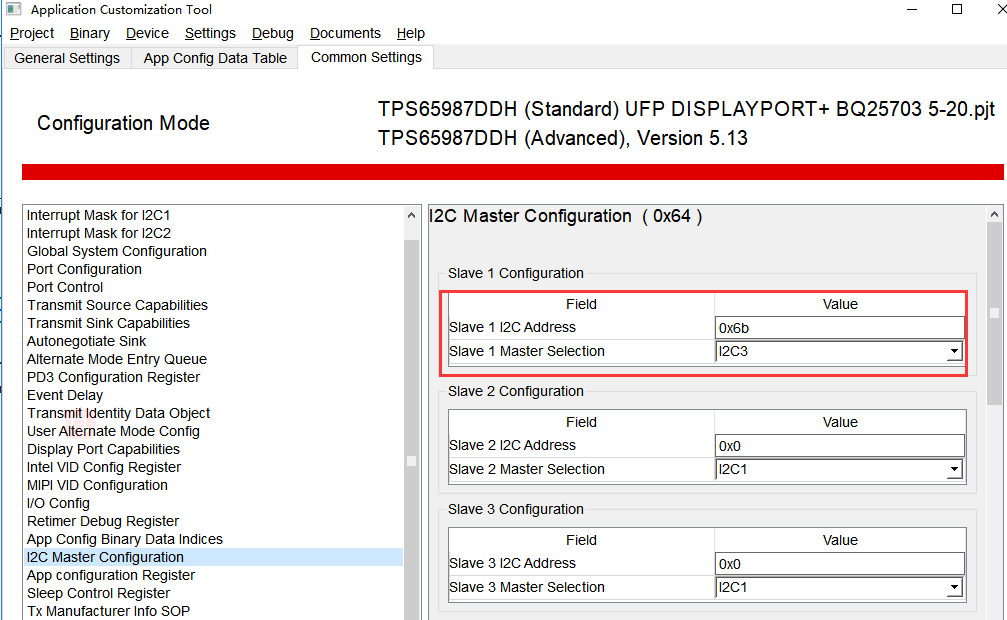Click the Slave 2 Master Selection label
Viewport: 1007px width, 620px height.
(527, 469)
